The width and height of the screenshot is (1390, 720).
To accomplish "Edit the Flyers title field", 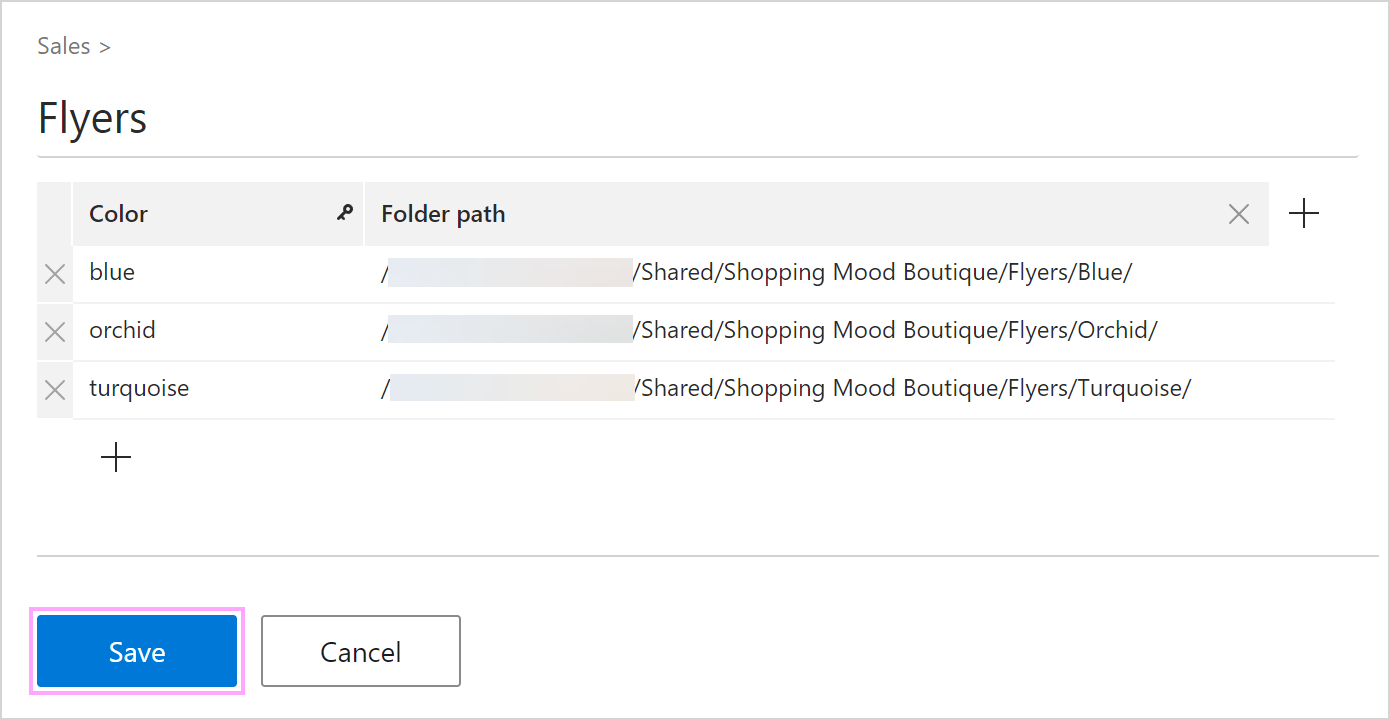I will click(x=697, y=118).
